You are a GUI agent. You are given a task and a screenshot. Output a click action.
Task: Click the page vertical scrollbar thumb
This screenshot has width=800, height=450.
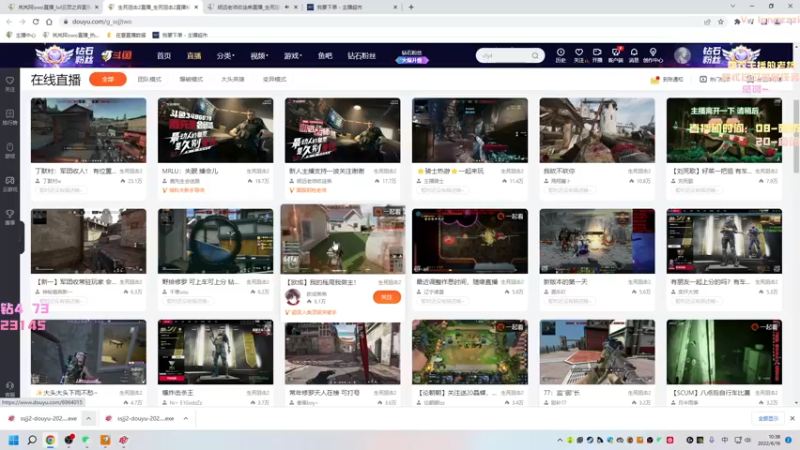pos(796,136)
